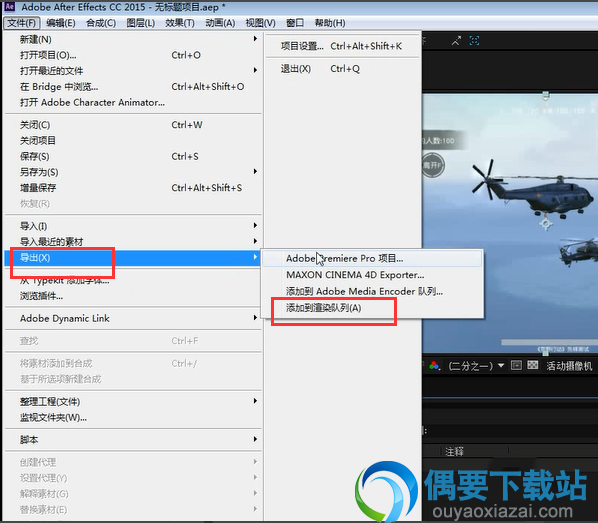Viewport: 598px width, 523px height.
Task: Open the 合成(C) menu
Action: click(101, 23)
